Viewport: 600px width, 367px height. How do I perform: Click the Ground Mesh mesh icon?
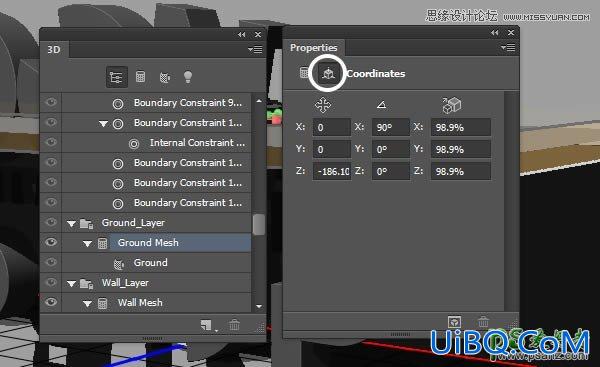(102, 243)
